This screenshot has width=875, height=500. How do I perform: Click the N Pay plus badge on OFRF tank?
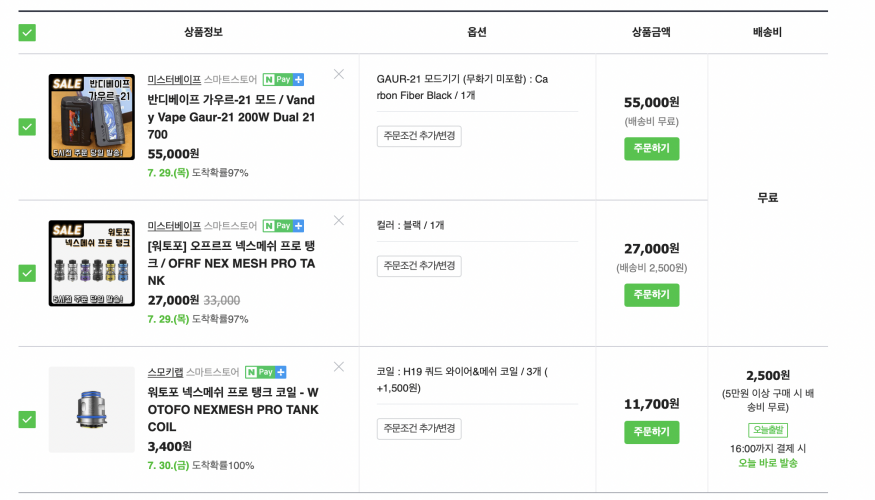tap(283, 226)
